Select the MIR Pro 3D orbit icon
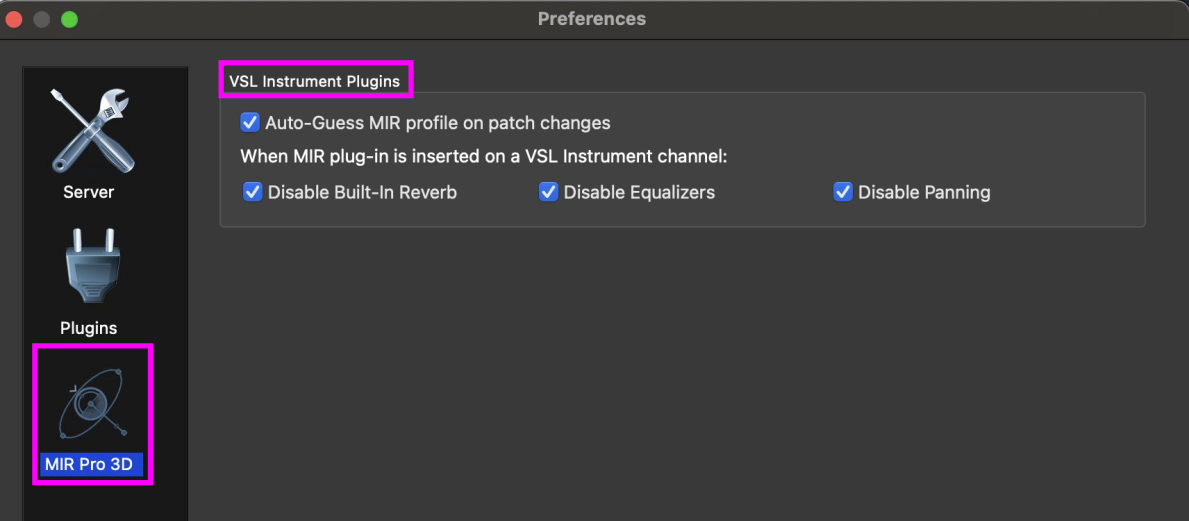This screenshot has height=521, width=1189. tap(91, 403)
